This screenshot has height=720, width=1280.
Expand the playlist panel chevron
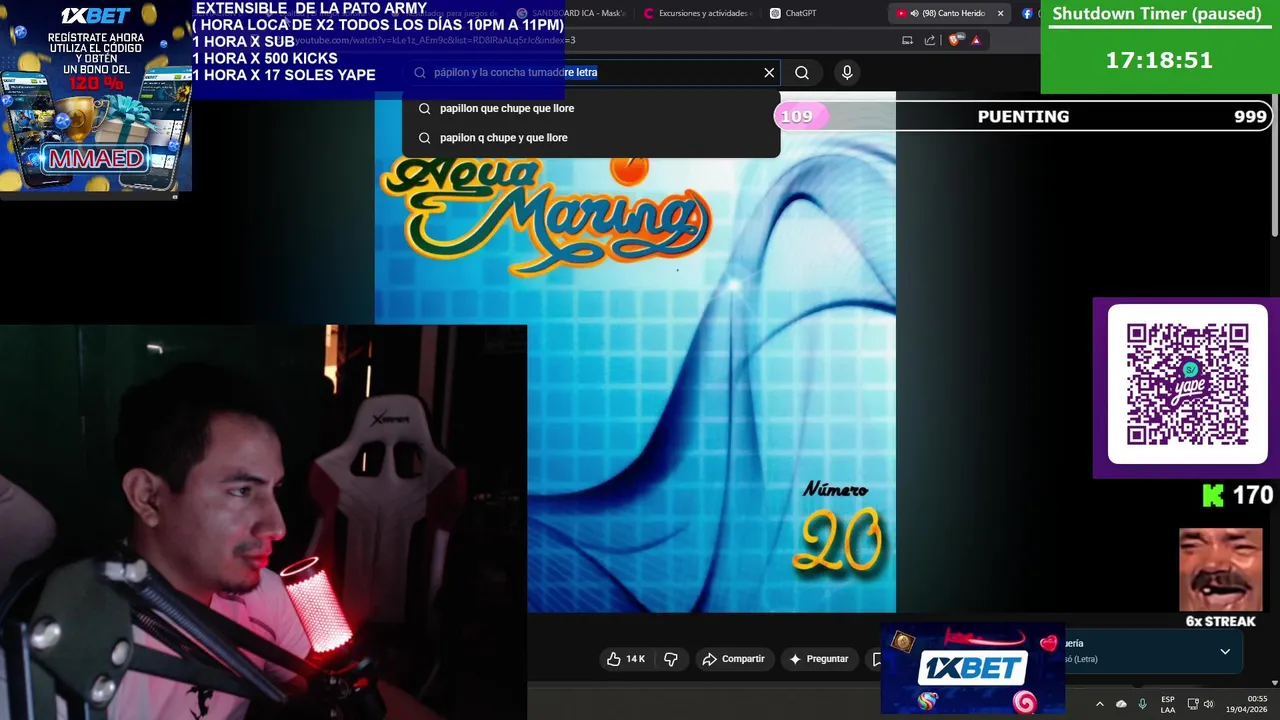point(1225,651)
